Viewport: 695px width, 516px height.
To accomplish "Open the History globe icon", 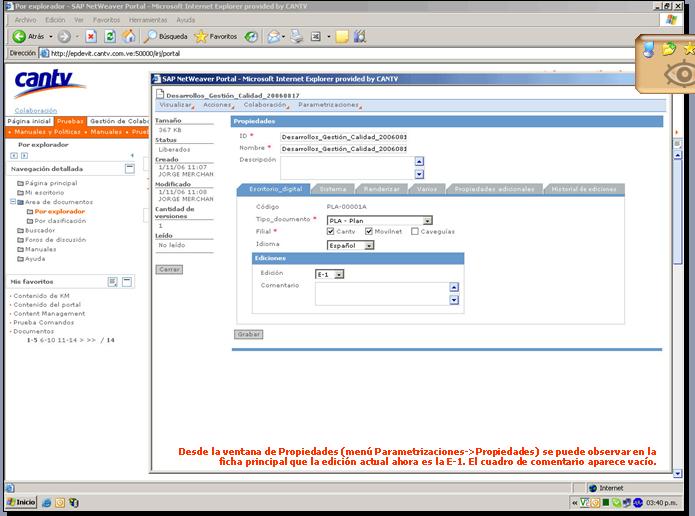I will tap(251, 36).
